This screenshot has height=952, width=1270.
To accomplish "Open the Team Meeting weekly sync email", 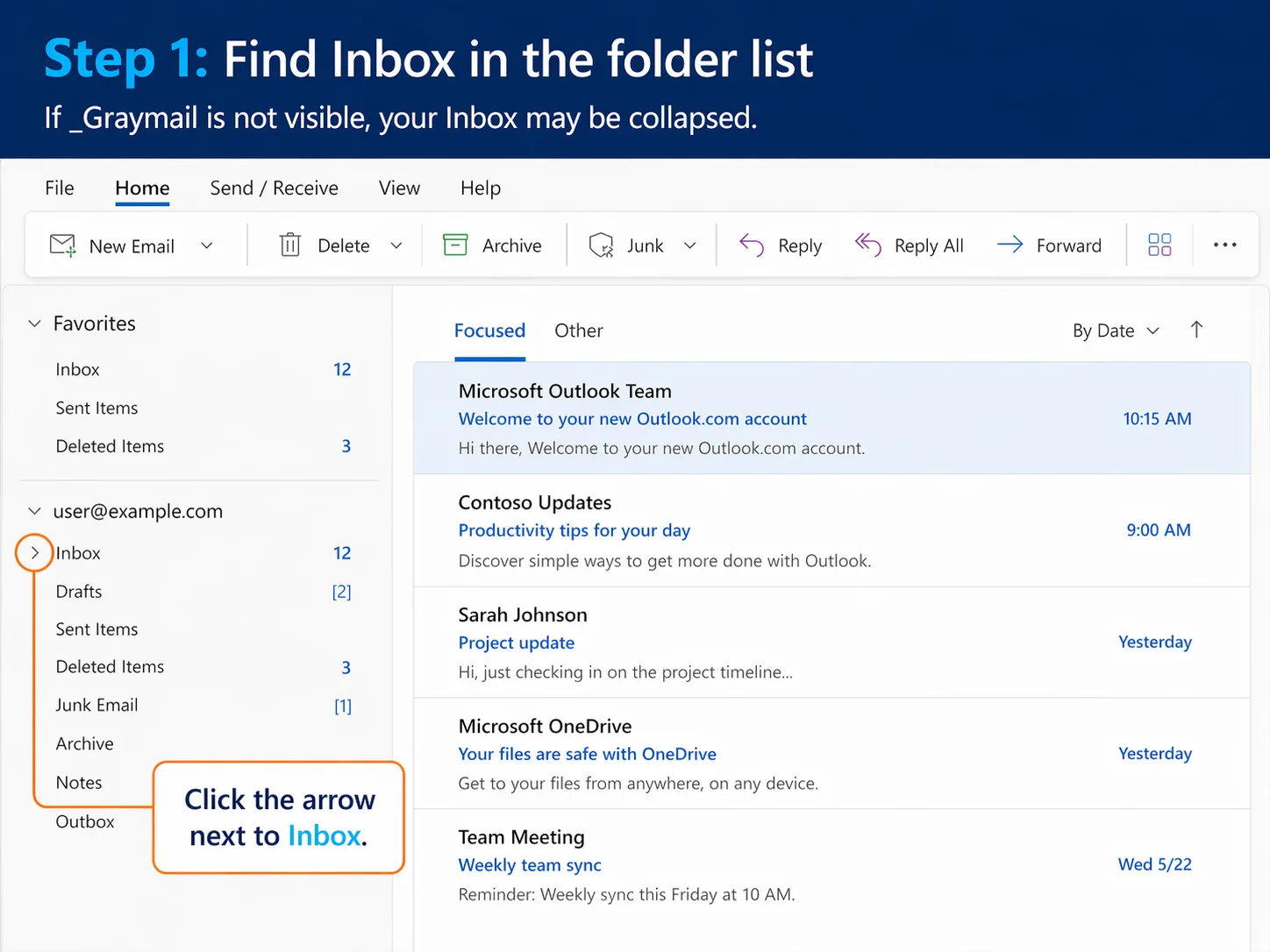I will point(831,865).
